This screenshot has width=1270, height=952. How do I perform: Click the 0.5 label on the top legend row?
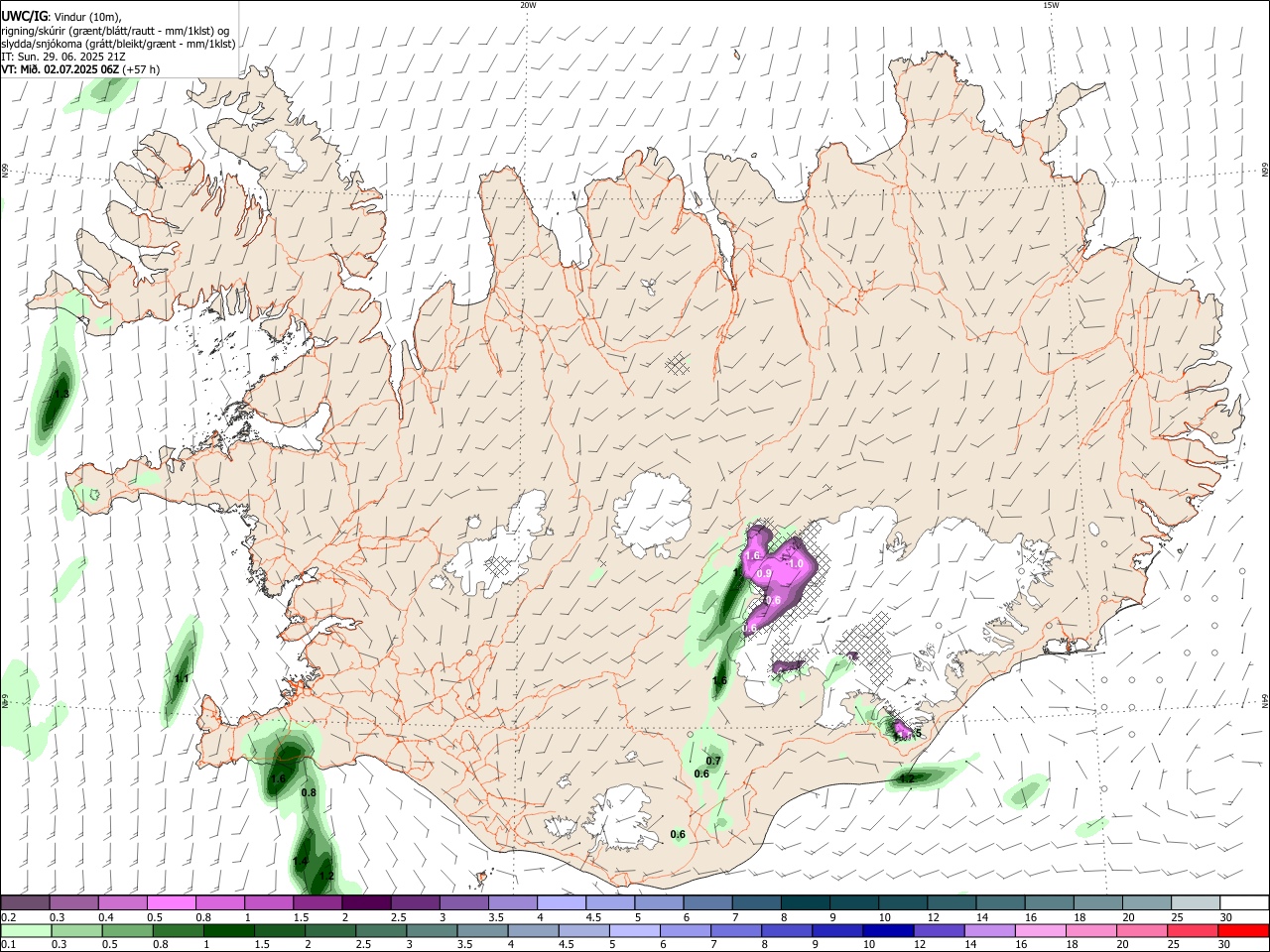pos(156,917)
